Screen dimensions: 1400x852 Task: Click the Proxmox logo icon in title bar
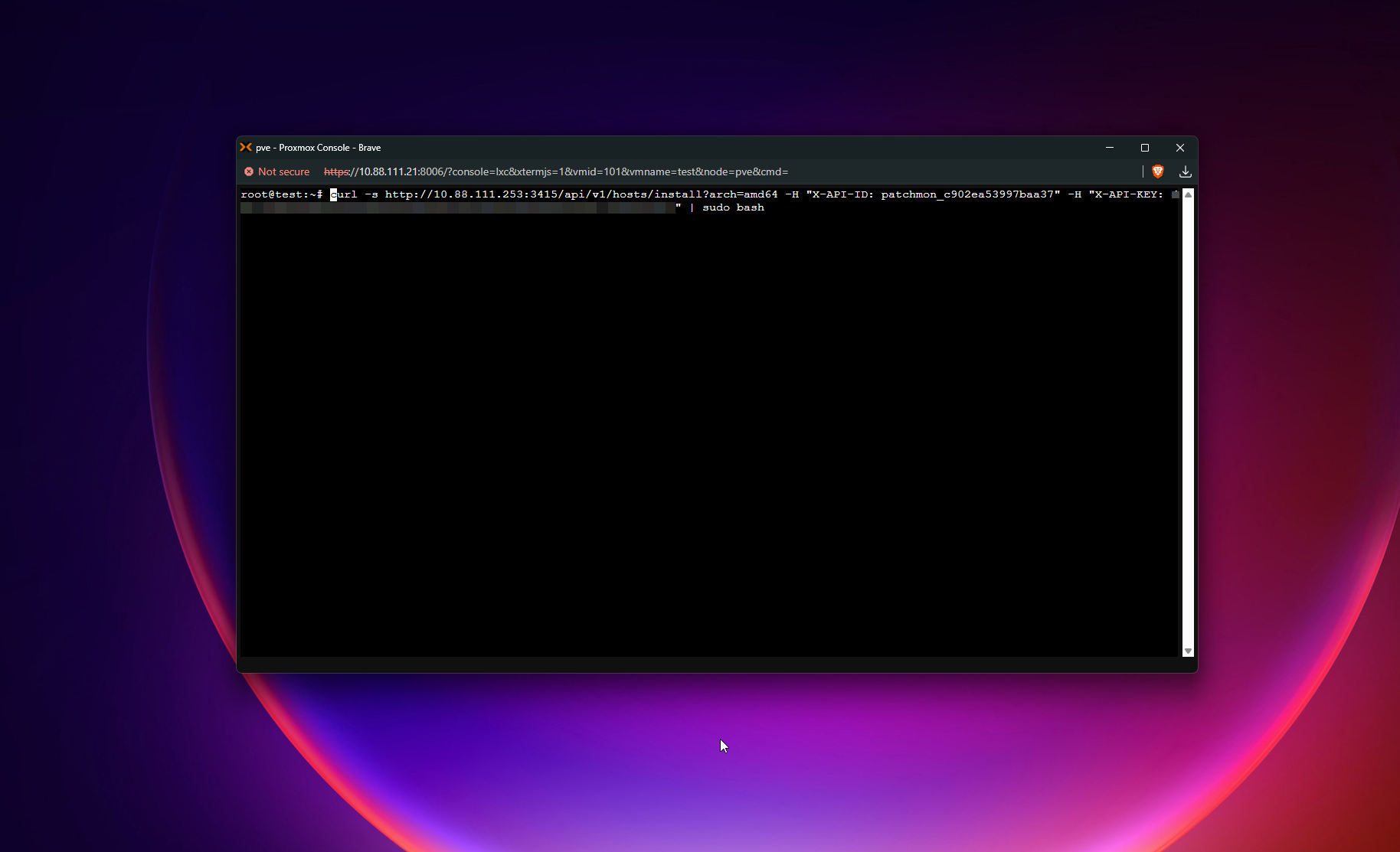click(246, 147)
